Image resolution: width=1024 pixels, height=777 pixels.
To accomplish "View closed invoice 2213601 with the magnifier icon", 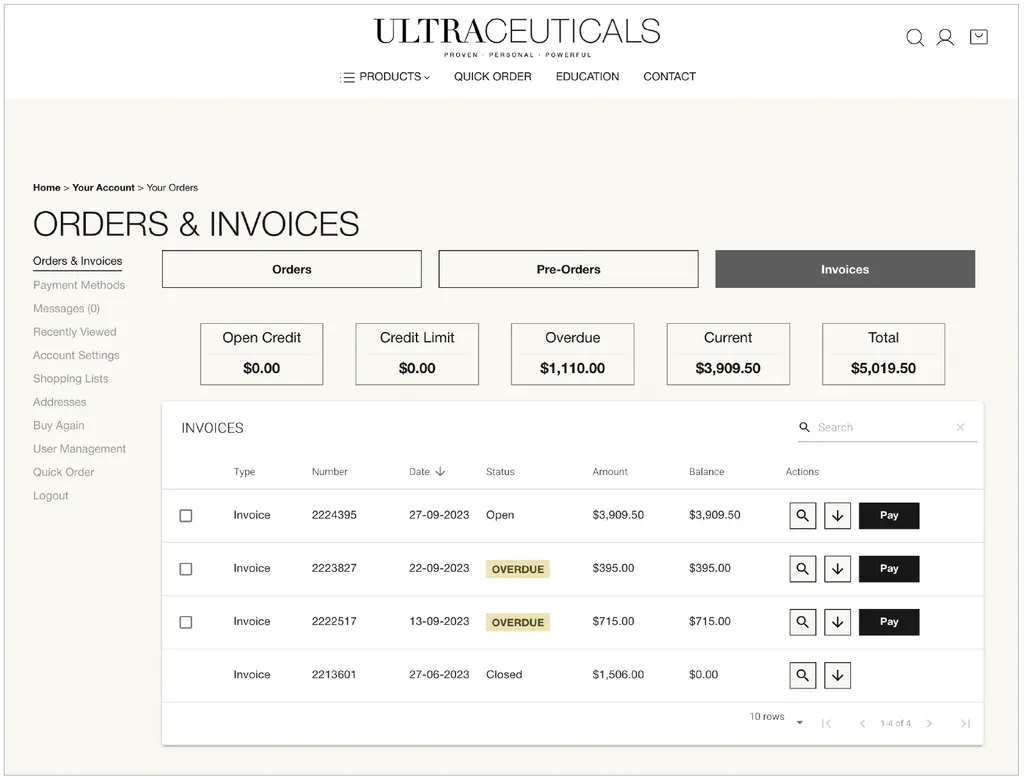I will 803,675.
